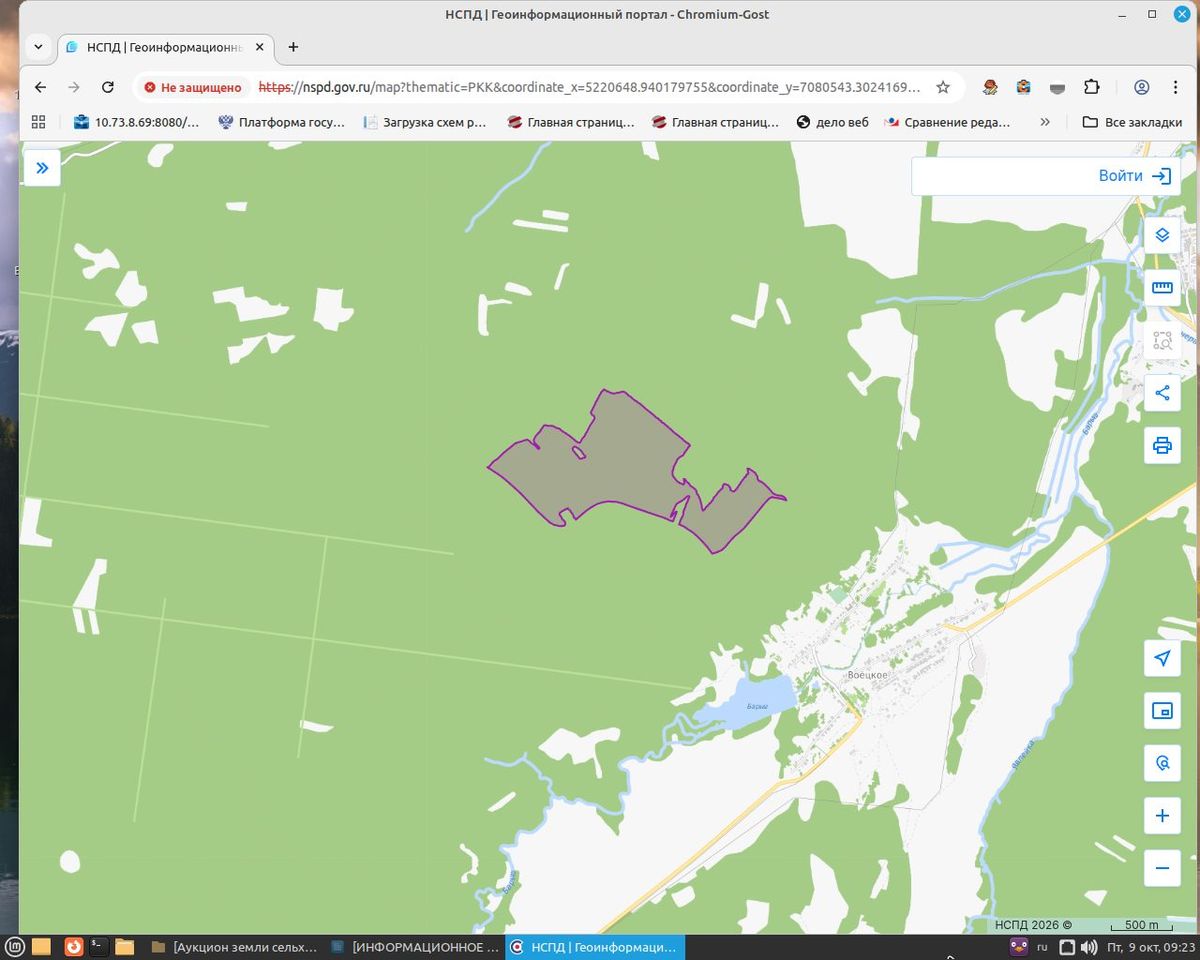Screen dimensions: 1200x960
Task: Open the 'Загрузка схем р...' bookmark
Action: [x=425, y=122]
